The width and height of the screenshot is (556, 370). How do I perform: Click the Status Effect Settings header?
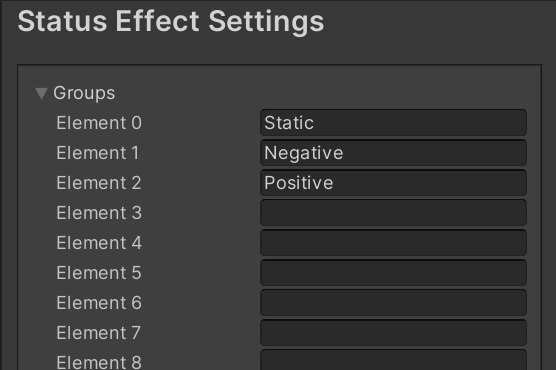click(x=171, y=22)
